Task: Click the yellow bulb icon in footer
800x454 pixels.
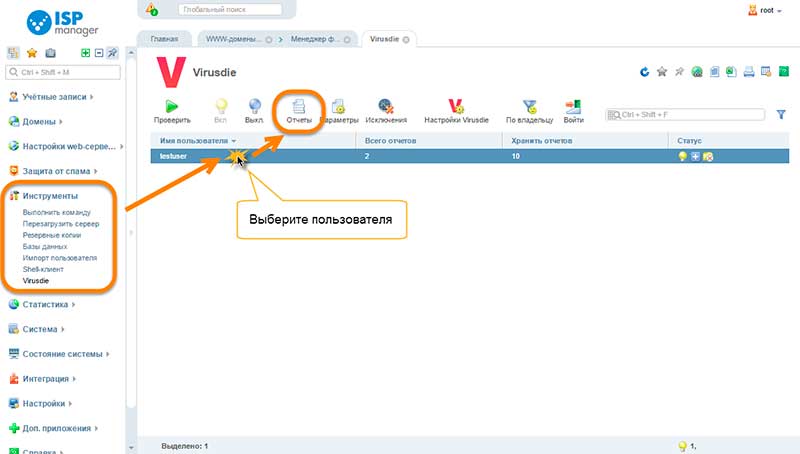Action: point(683,446)
